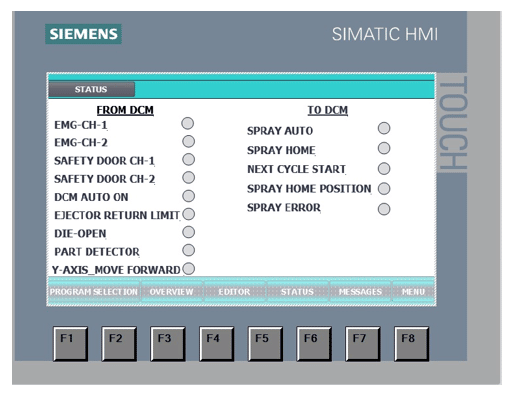Click the F3 function key
518x395 pixels.
(x=168, y=344)
